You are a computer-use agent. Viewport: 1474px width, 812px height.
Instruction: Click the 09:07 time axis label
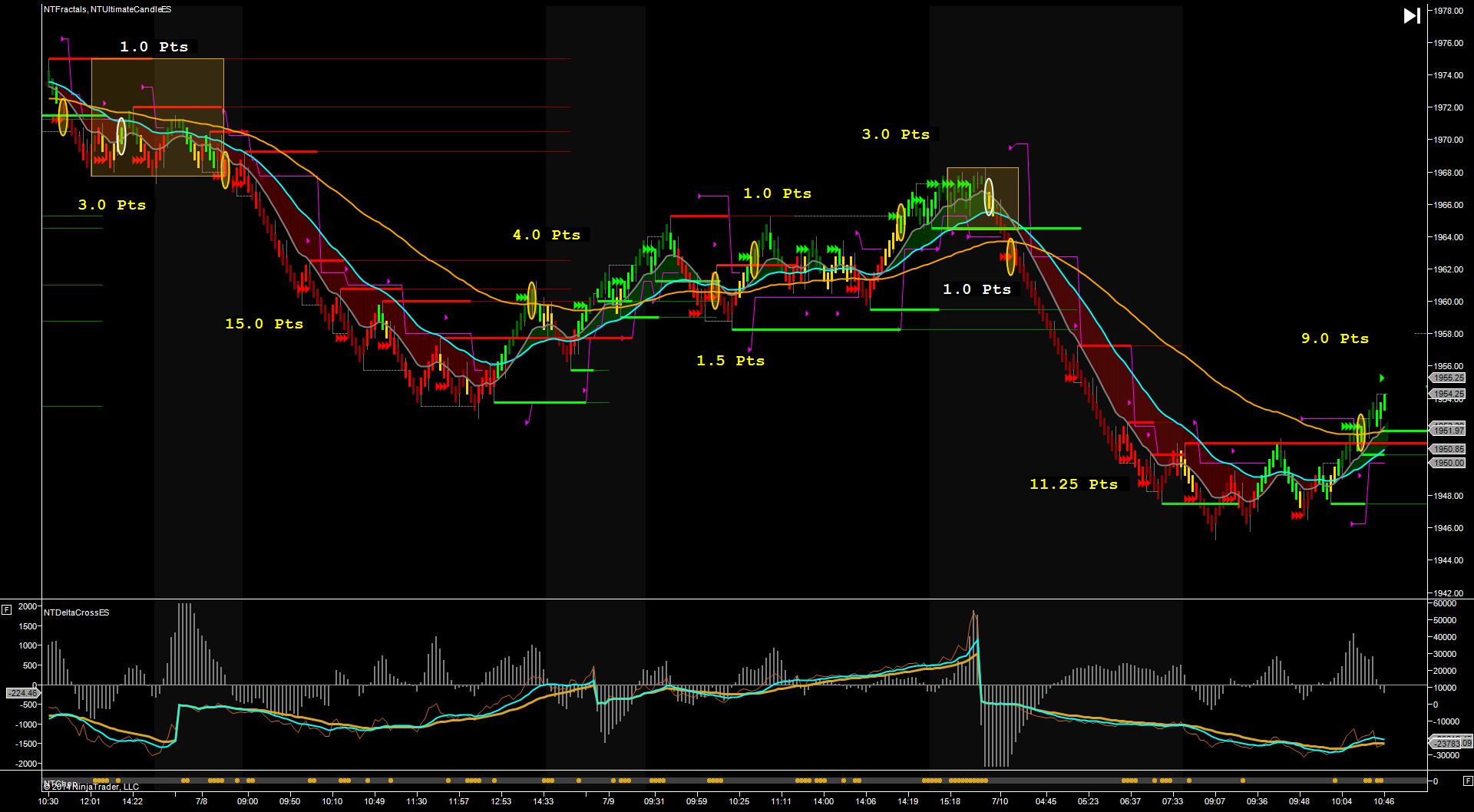pyautogui.click(x=1215, y=801)
